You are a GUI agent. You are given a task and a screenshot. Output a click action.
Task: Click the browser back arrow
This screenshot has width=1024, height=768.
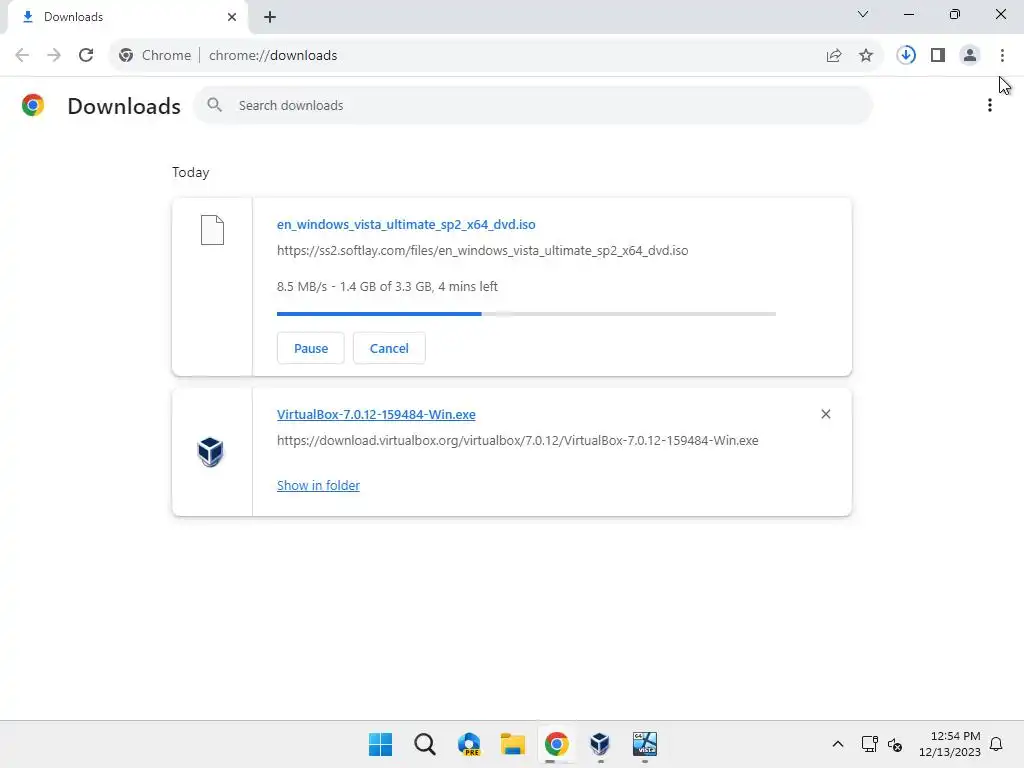tap(22, 55)
